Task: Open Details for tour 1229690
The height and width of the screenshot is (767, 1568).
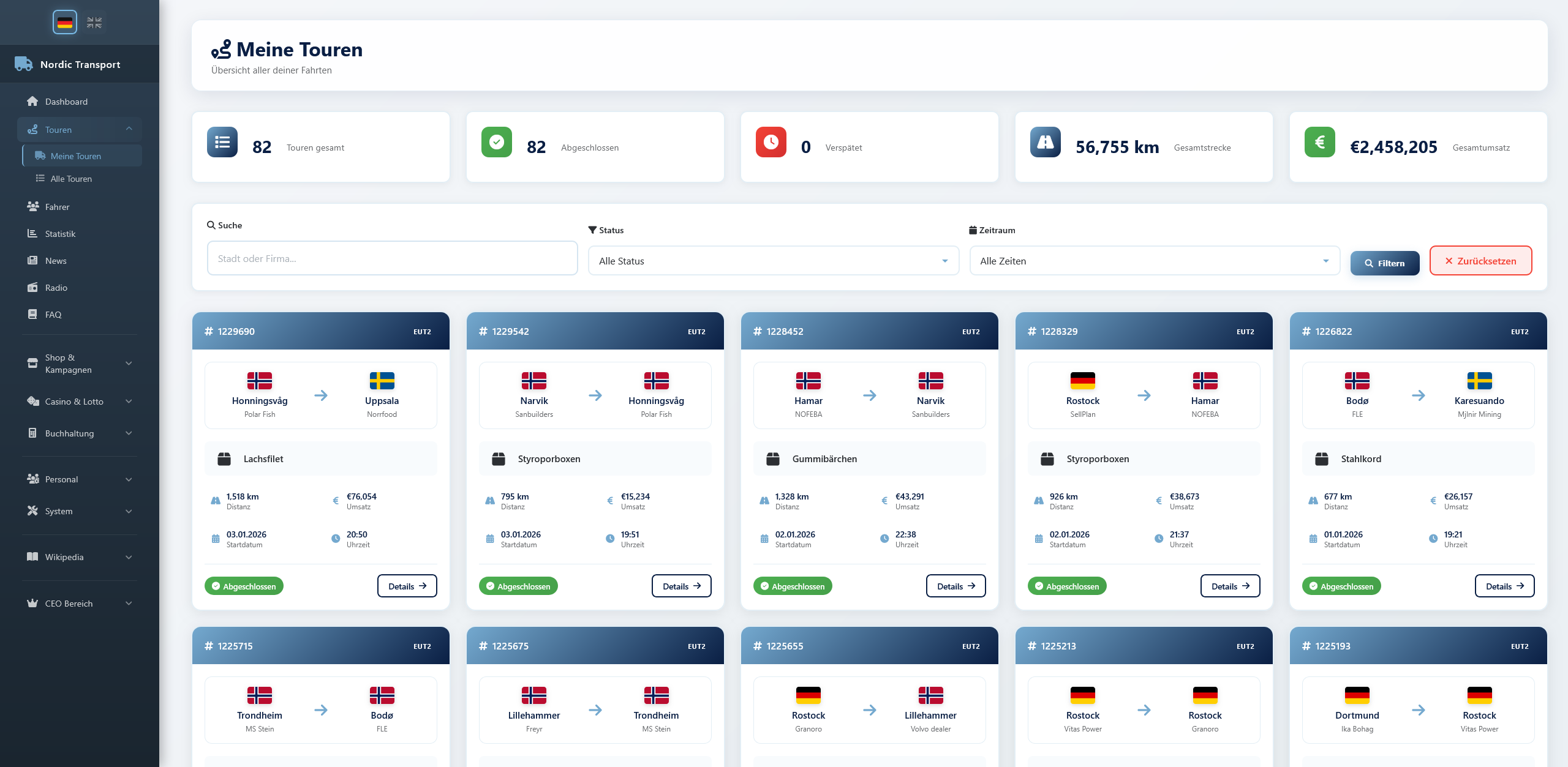Action: tap(407, 586)
